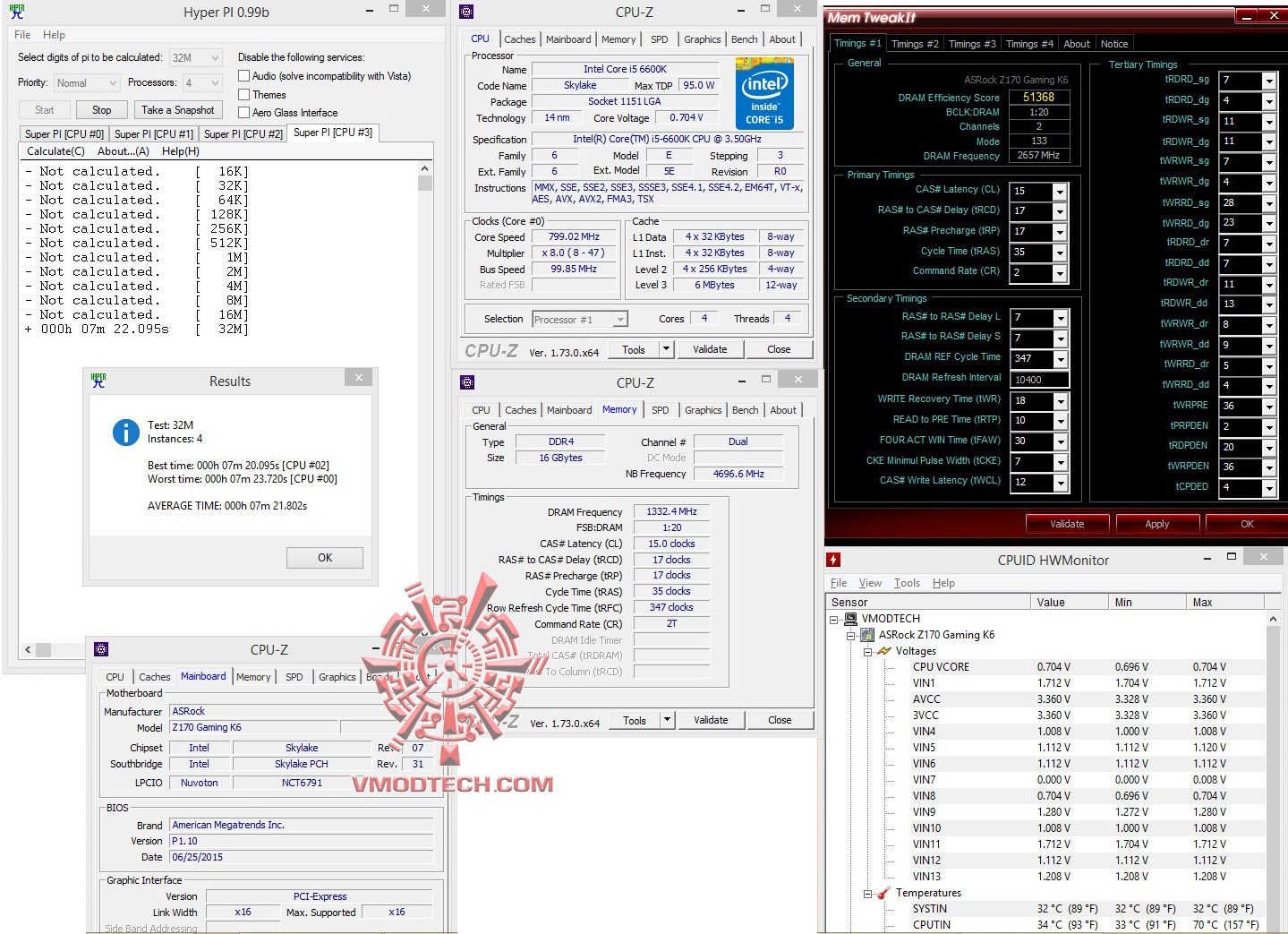Click the Intel Core i5 logo in CPU-Z

coord(764,93)
